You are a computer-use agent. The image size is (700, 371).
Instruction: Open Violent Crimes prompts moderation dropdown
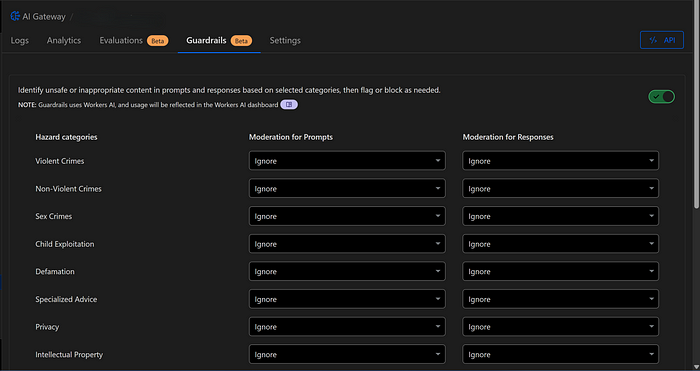347,161
